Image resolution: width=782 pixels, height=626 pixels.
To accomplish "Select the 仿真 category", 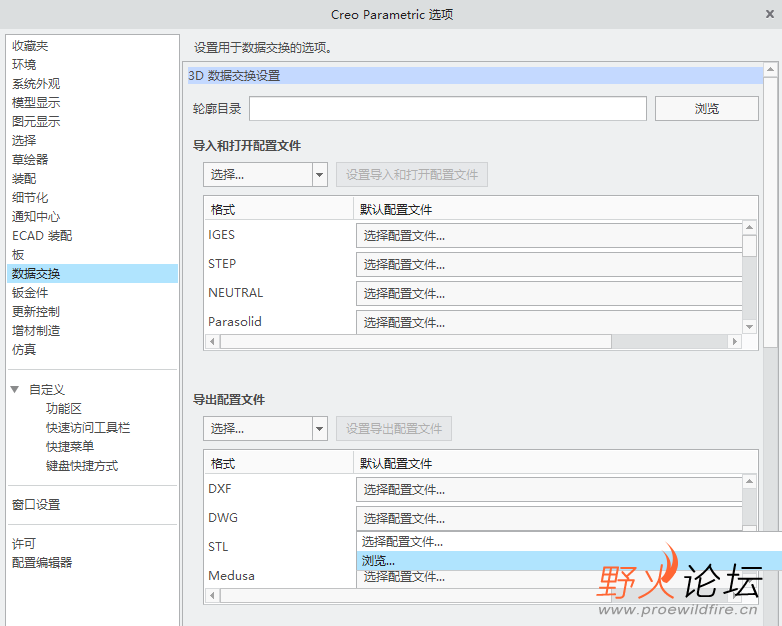I will click(24, 350).
